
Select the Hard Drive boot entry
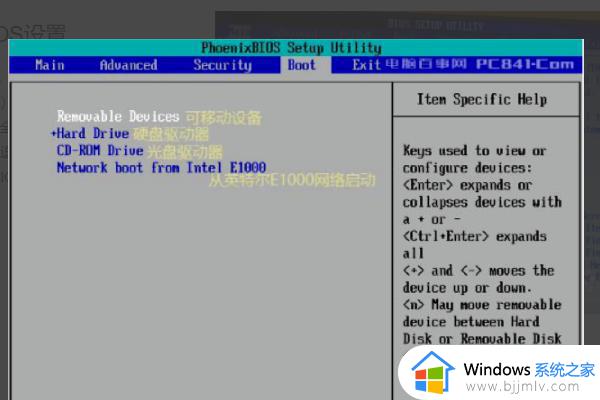(x=93, y=134)
